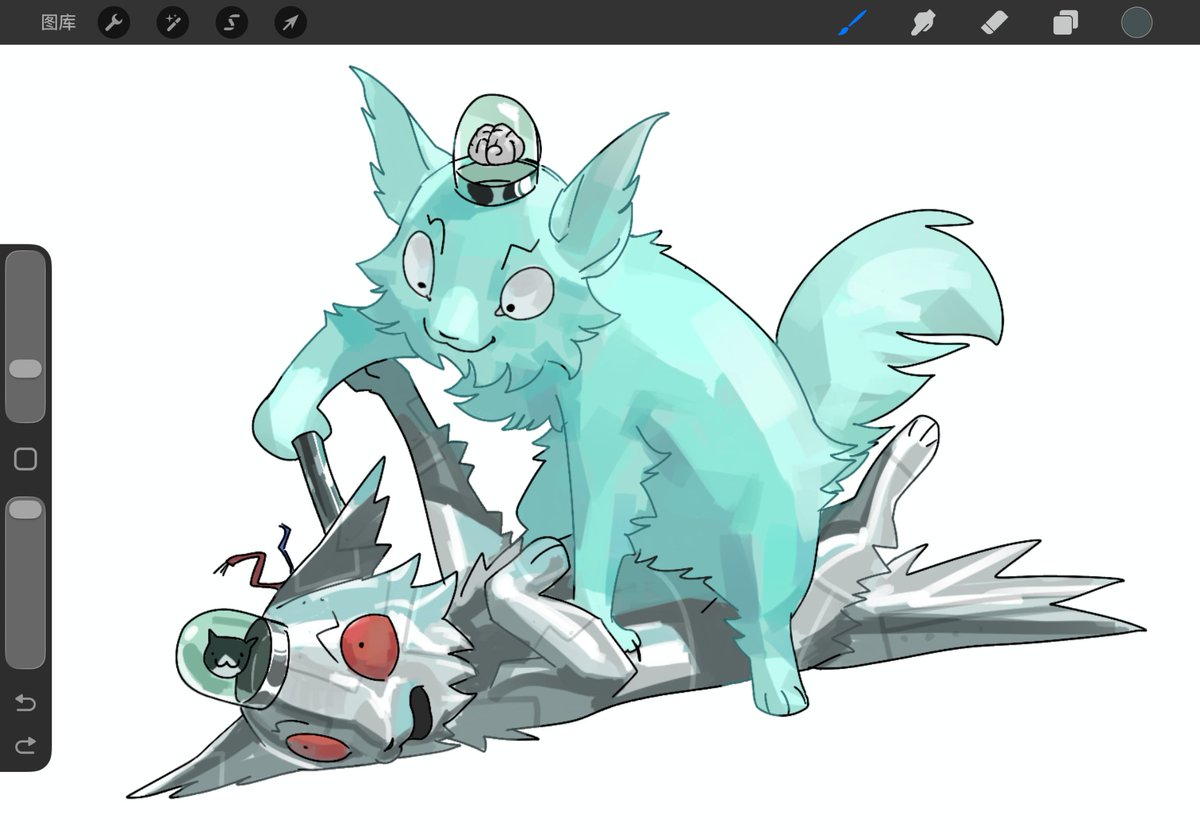Open the 图库 gallery
This screenshot has width=1200, height=834.
point(58,22)
